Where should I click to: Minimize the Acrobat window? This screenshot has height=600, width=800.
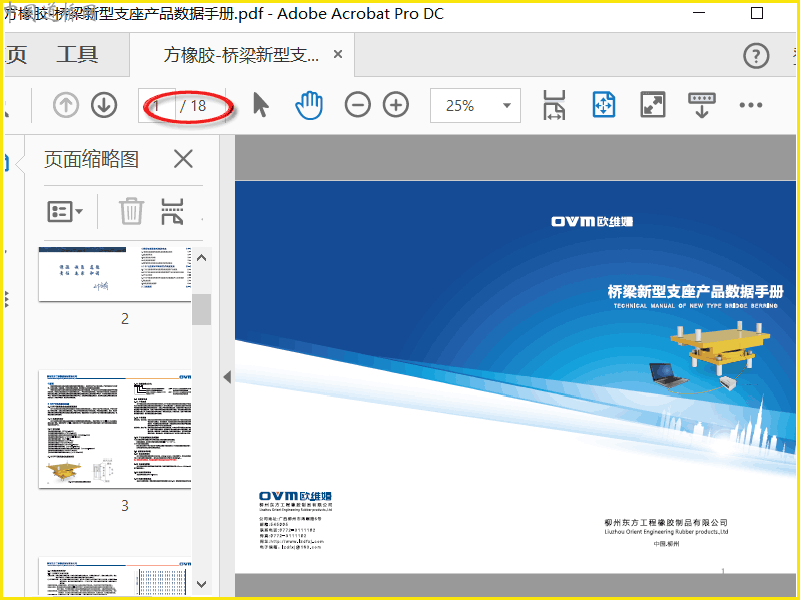[x=699, y=13]
